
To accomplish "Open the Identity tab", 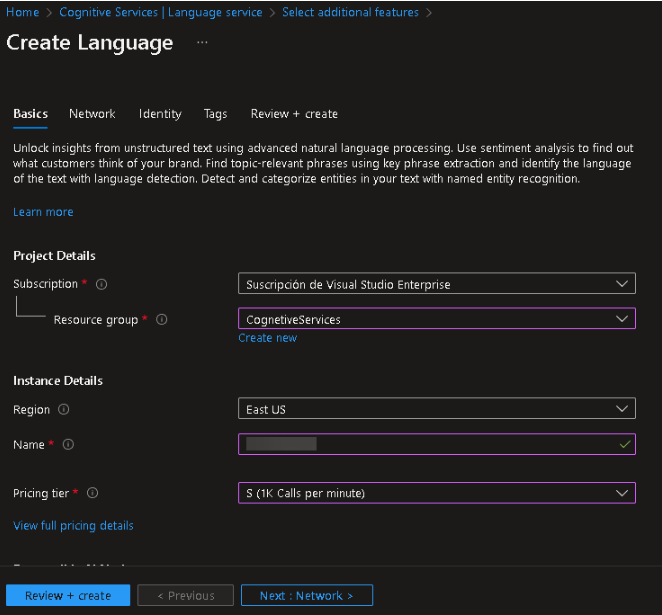I will [x=160, y=114].
